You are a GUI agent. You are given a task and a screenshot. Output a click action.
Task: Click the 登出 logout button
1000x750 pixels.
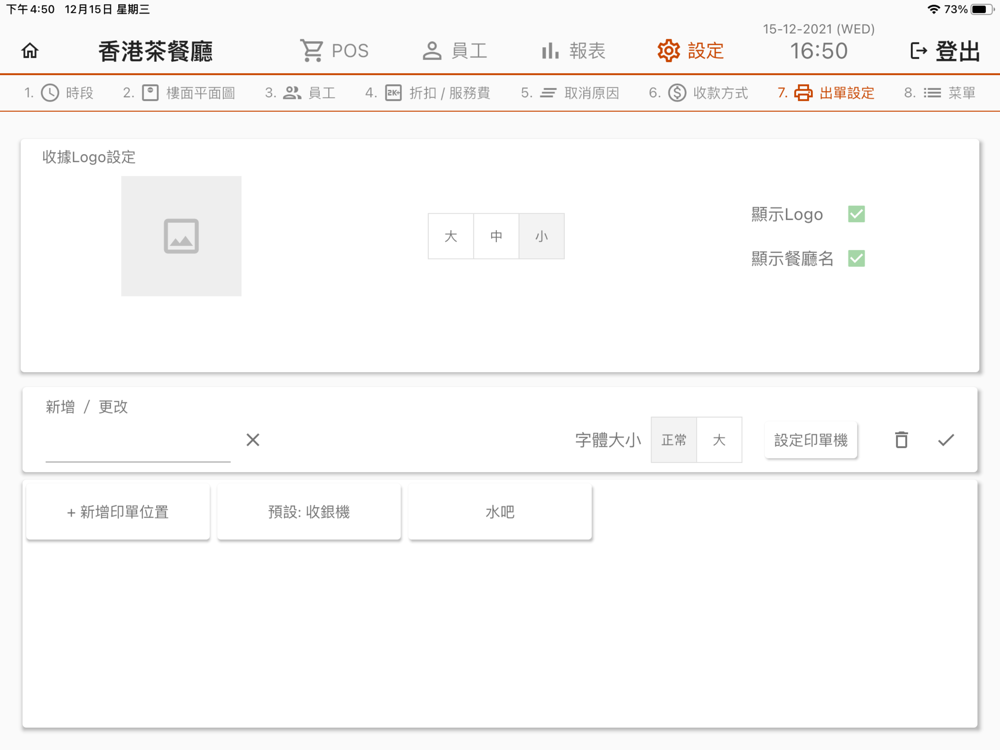945,50
